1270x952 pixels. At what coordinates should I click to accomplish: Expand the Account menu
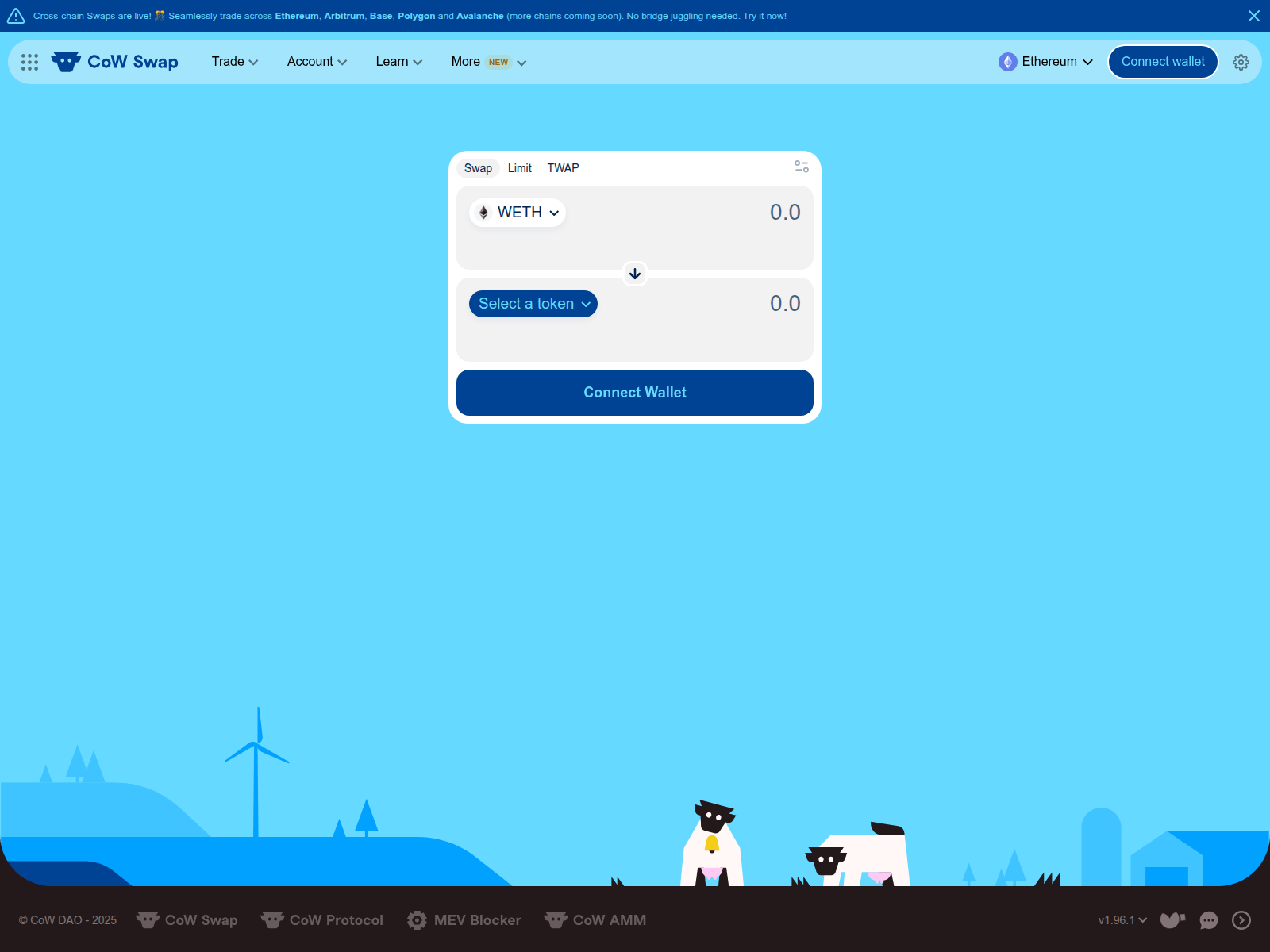coord(317,62)
